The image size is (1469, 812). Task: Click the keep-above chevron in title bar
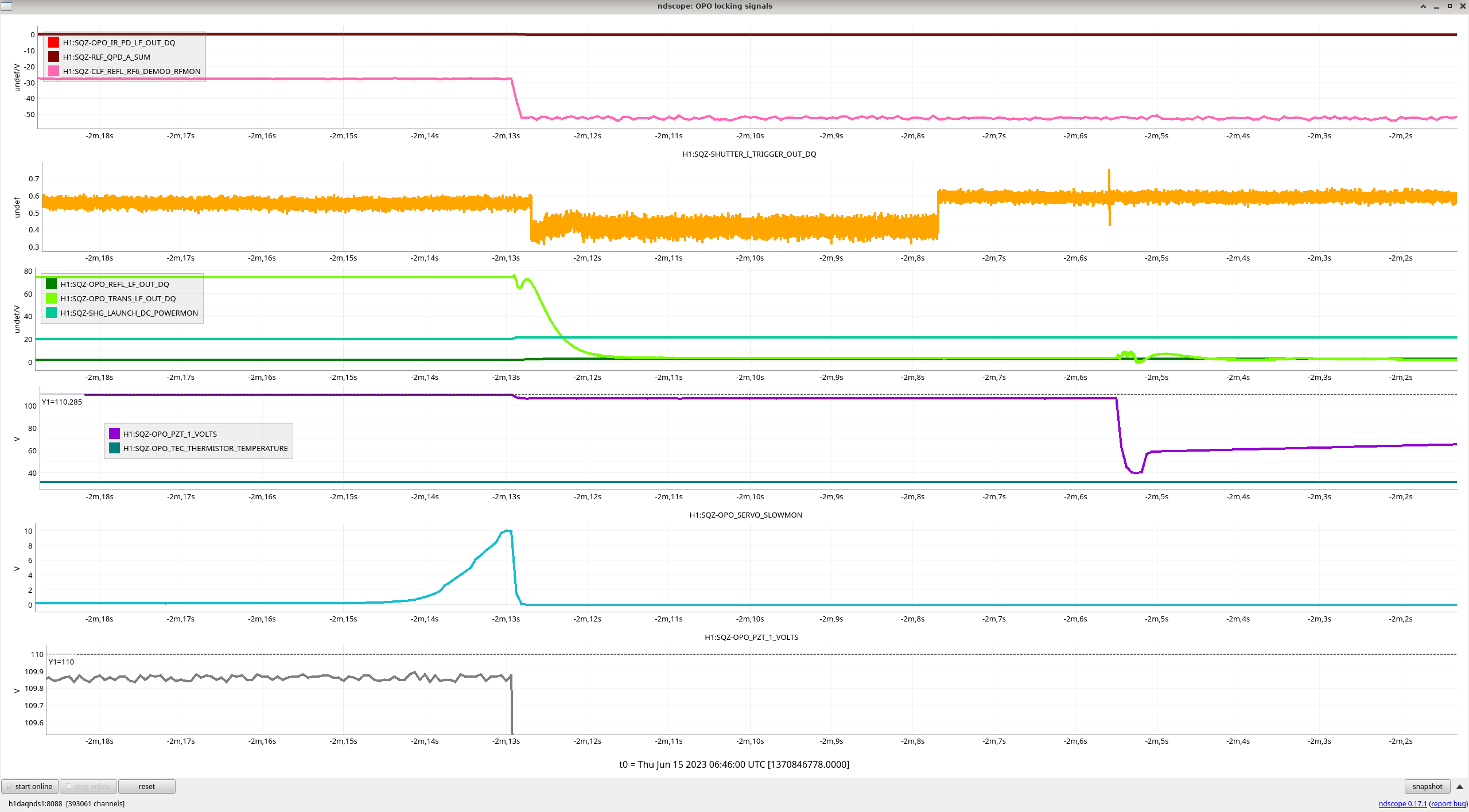(1423, 6)
